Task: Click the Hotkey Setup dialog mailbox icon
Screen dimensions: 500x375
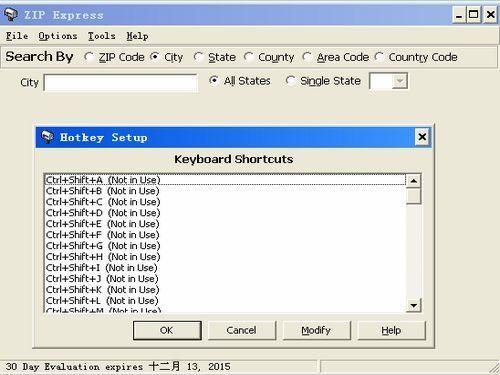Action: pos(47,137)
